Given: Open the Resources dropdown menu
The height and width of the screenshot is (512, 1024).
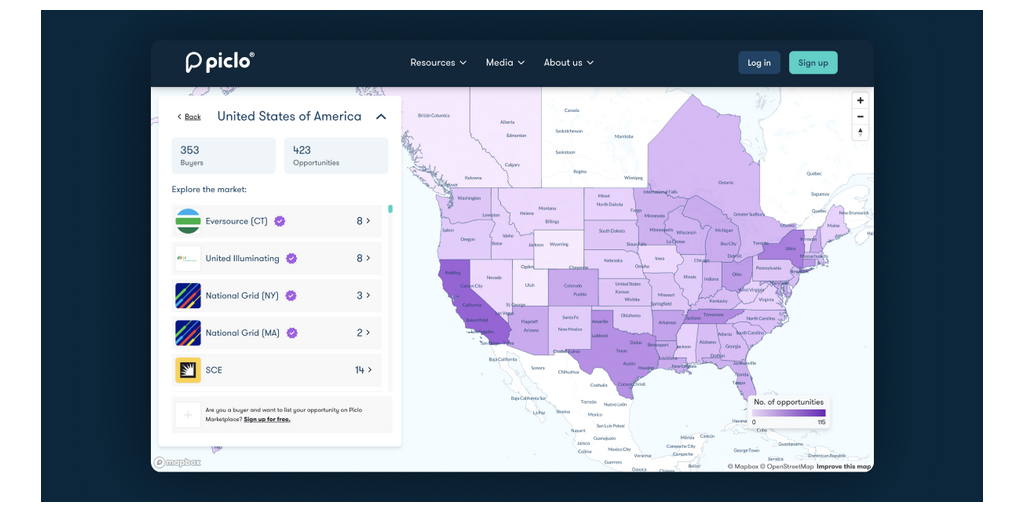Looking at the screenshot, I should tap(438, 63).
